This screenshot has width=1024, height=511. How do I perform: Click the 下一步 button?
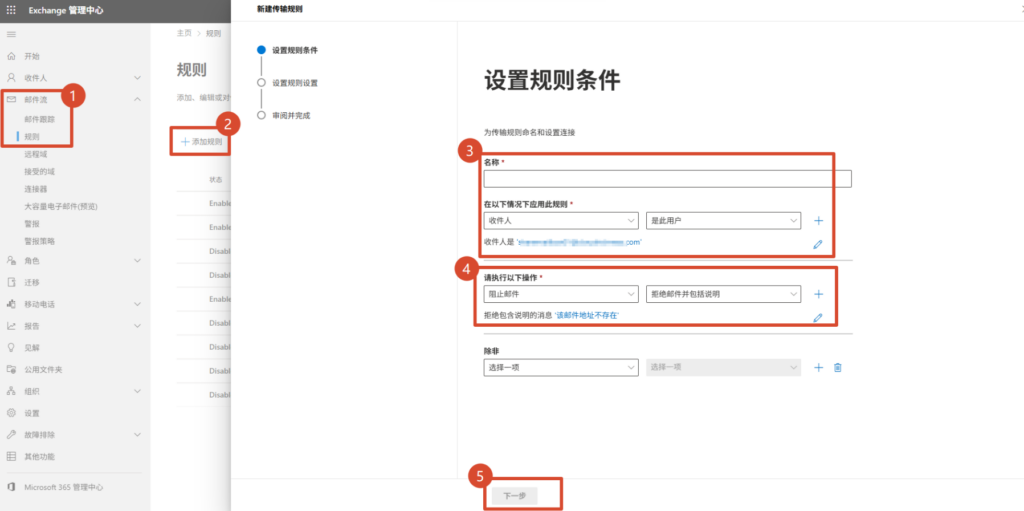click(514, 495)
